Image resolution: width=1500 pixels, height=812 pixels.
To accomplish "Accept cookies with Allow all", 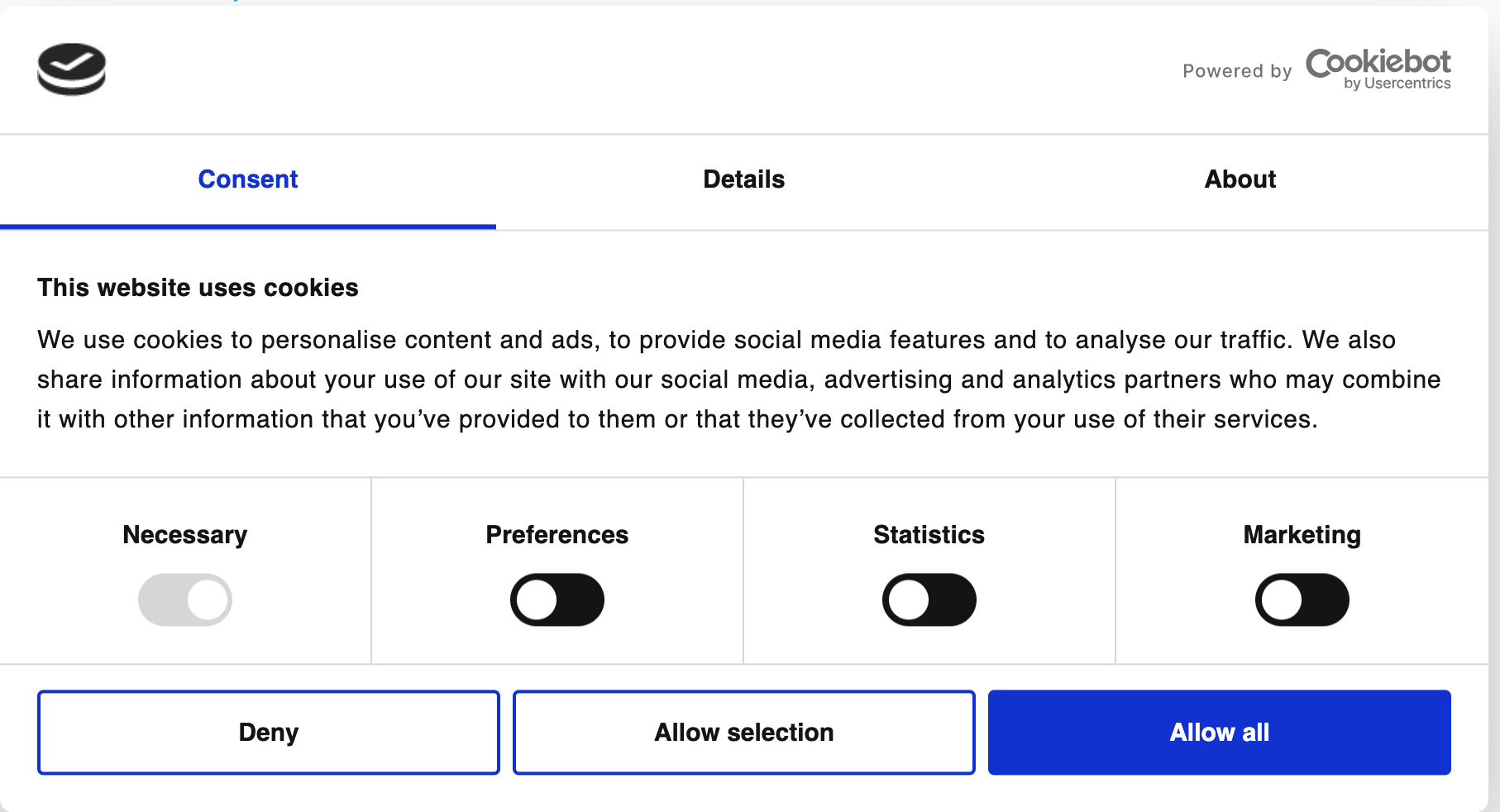I will click(1220, 733).
